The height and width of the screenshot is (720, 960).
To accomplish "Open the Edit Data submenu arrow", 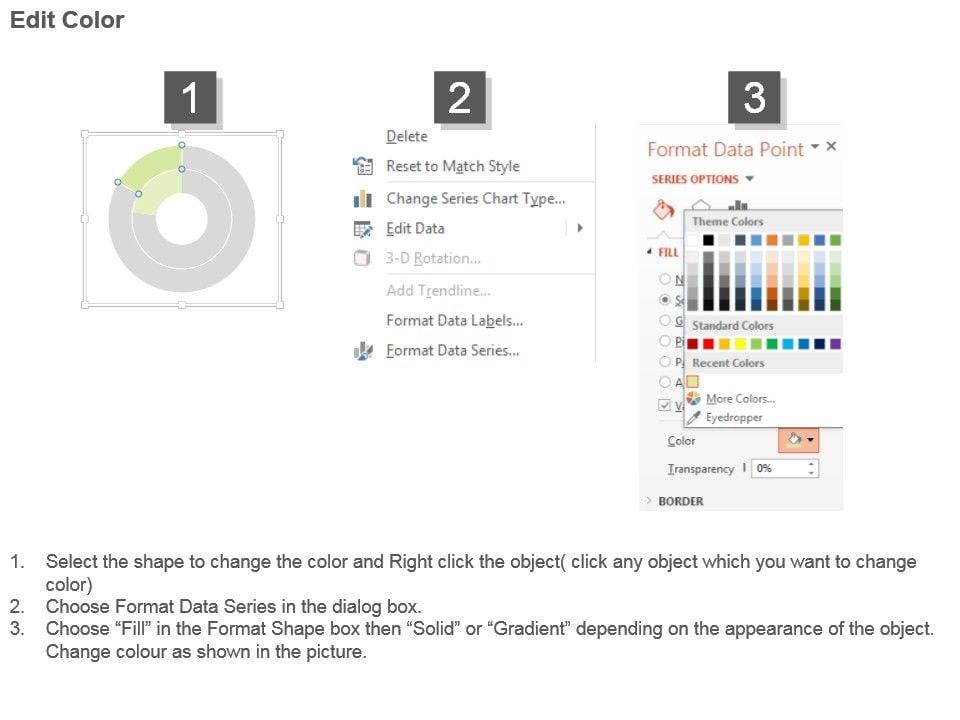I will tap(580, 228).
